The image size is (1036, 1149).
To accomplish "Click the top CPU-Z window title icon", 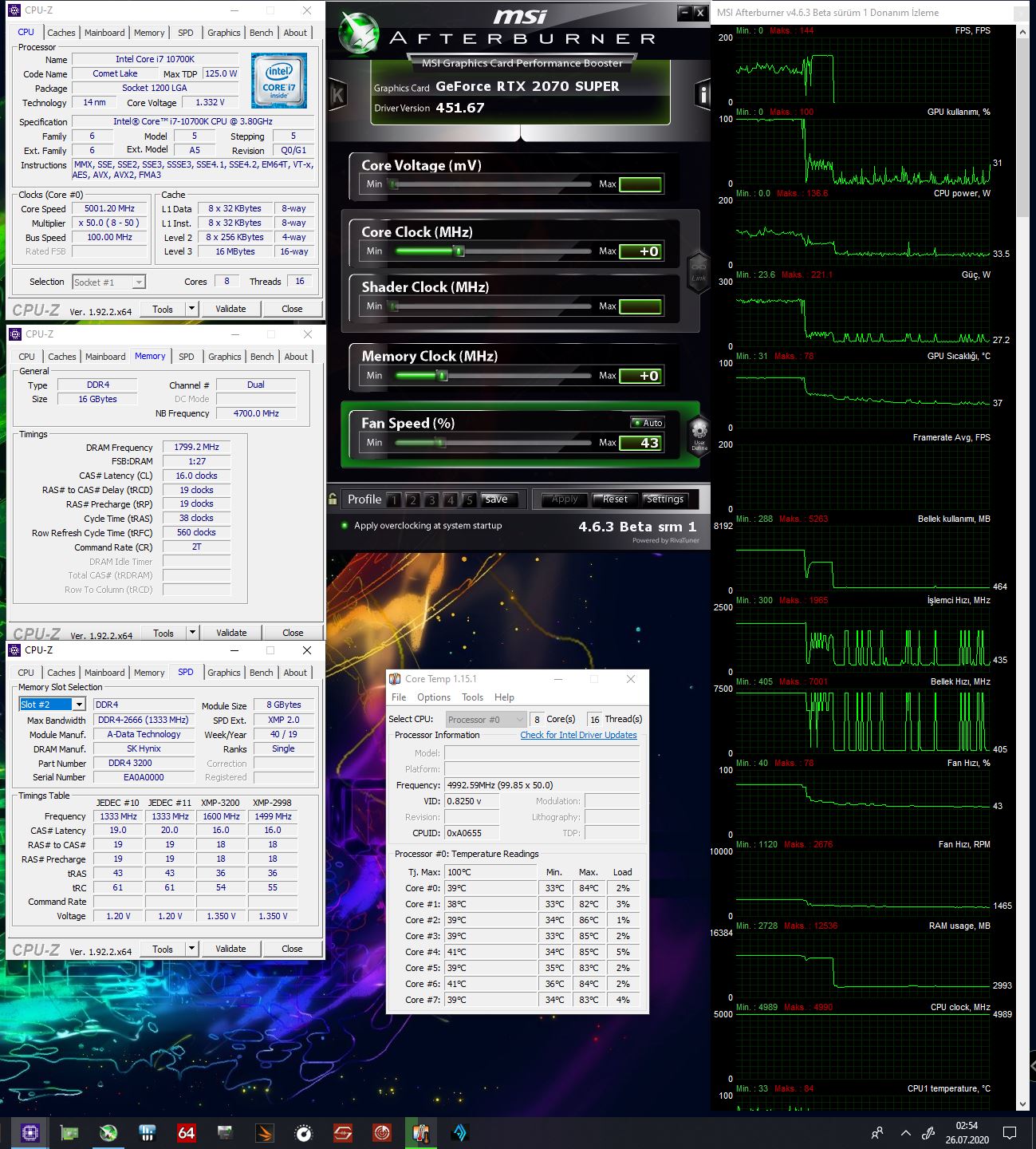I will pos(15,10).
